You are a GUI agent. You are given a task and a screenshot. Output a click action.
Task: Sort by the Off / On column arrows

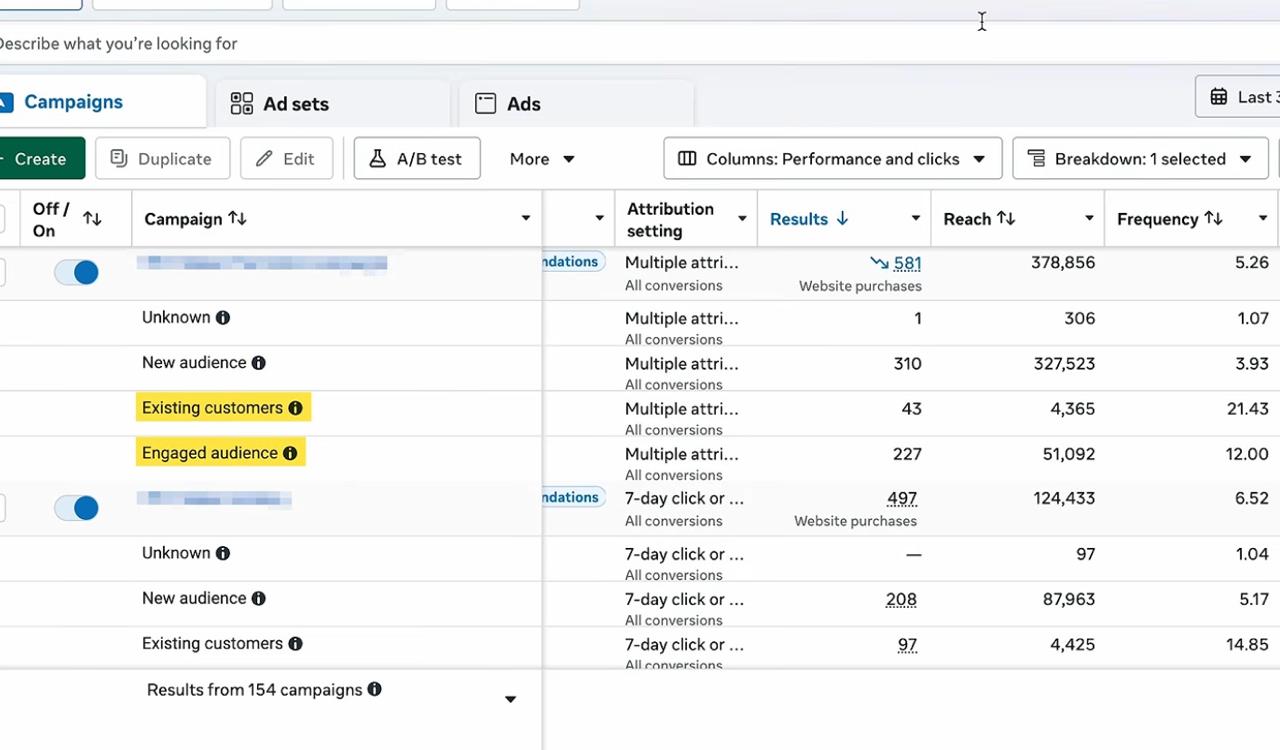pyautogui.click(x=92, y=219)
